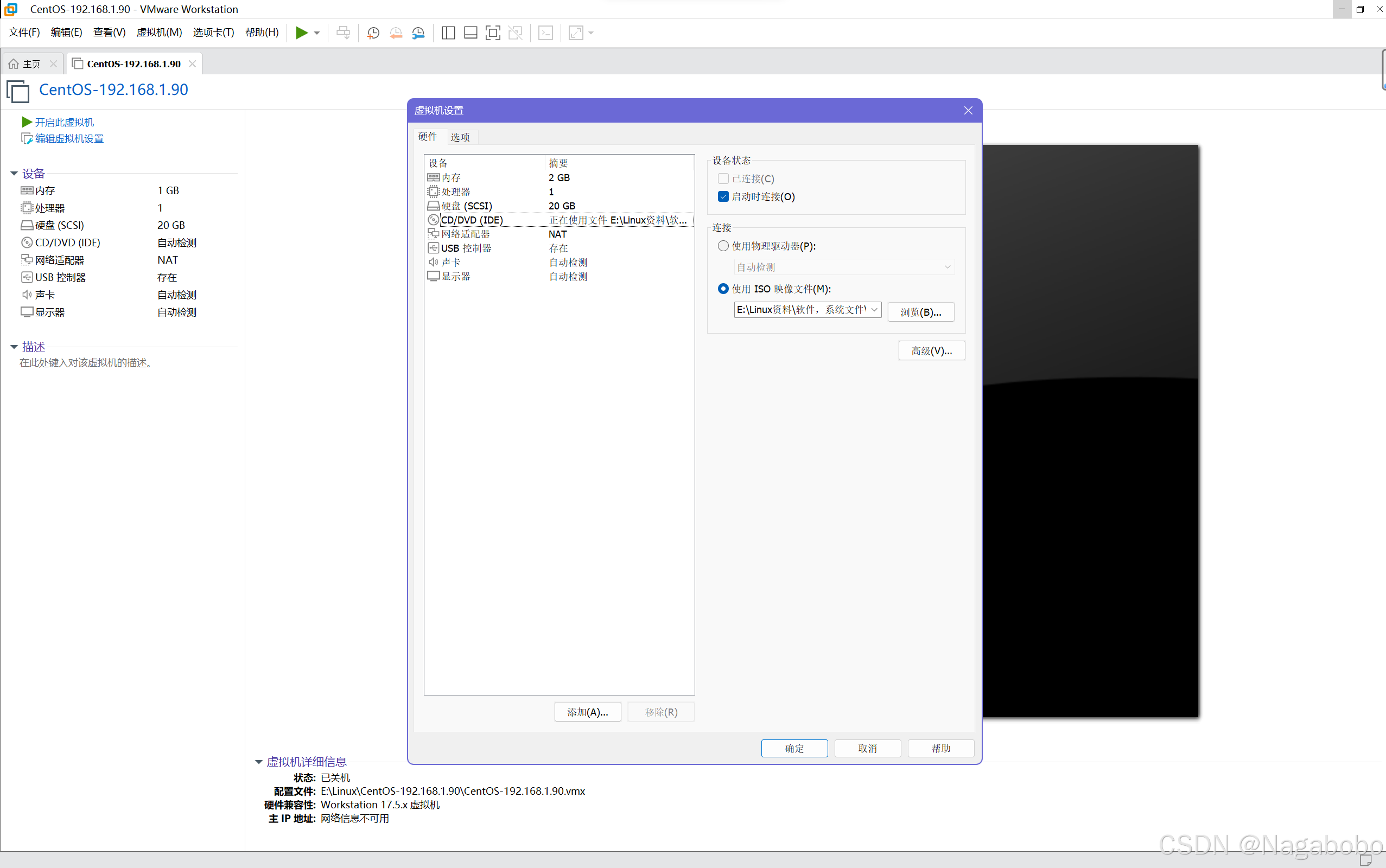Toggle 启动时连接 checkbox
The image size is (1386, 868).
pos(723,196)
